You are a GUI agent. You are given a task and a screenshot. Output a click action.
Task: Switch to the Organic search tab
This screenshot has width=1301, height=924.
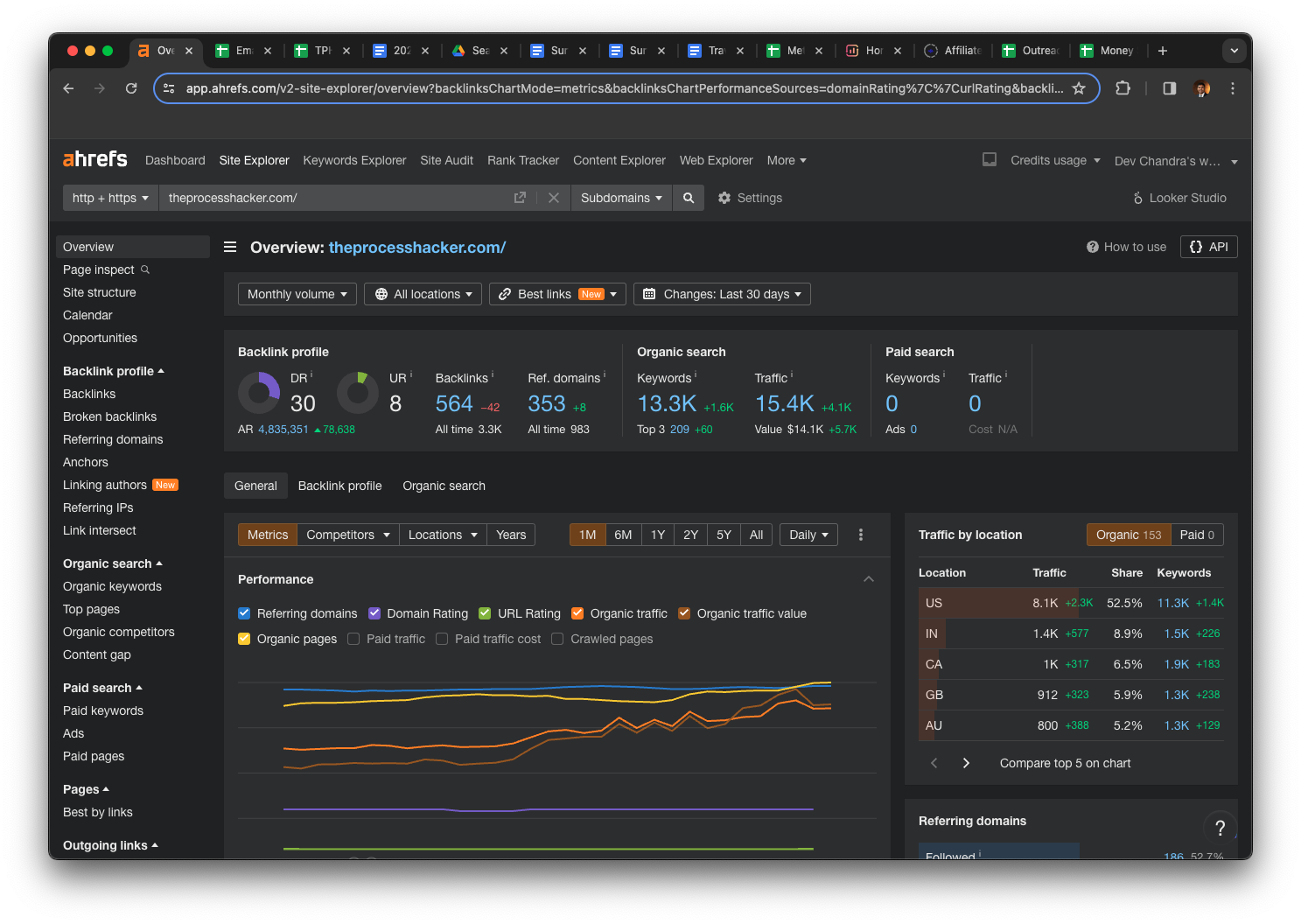pos(444,486)
